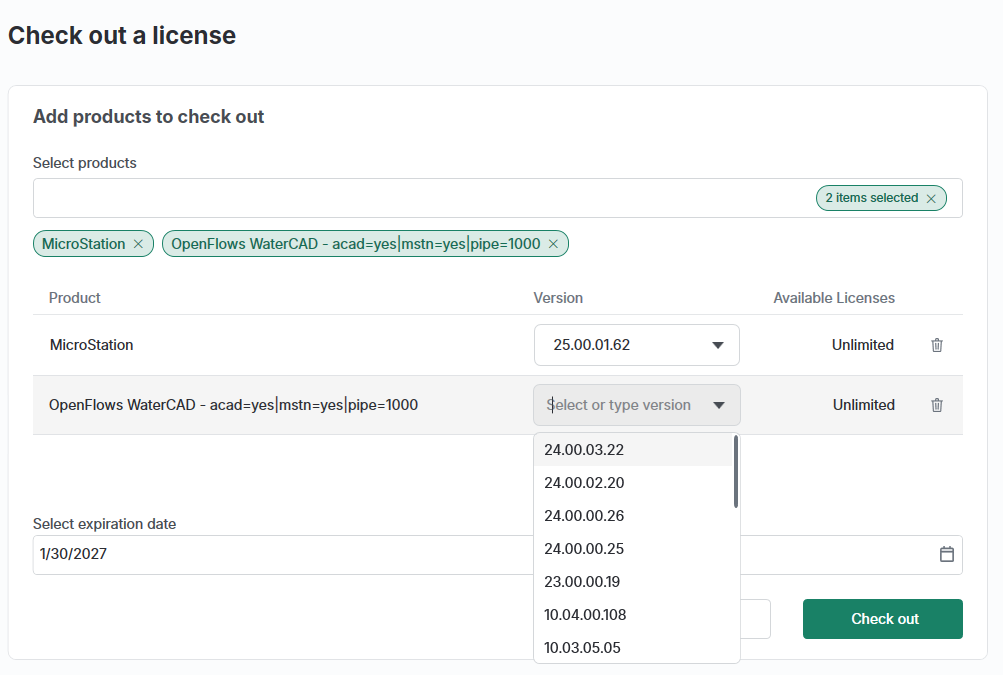The height and width of the screenshot is (675, 1003).
Task: Focus the Select products search field
Action: tap(422, 198)
